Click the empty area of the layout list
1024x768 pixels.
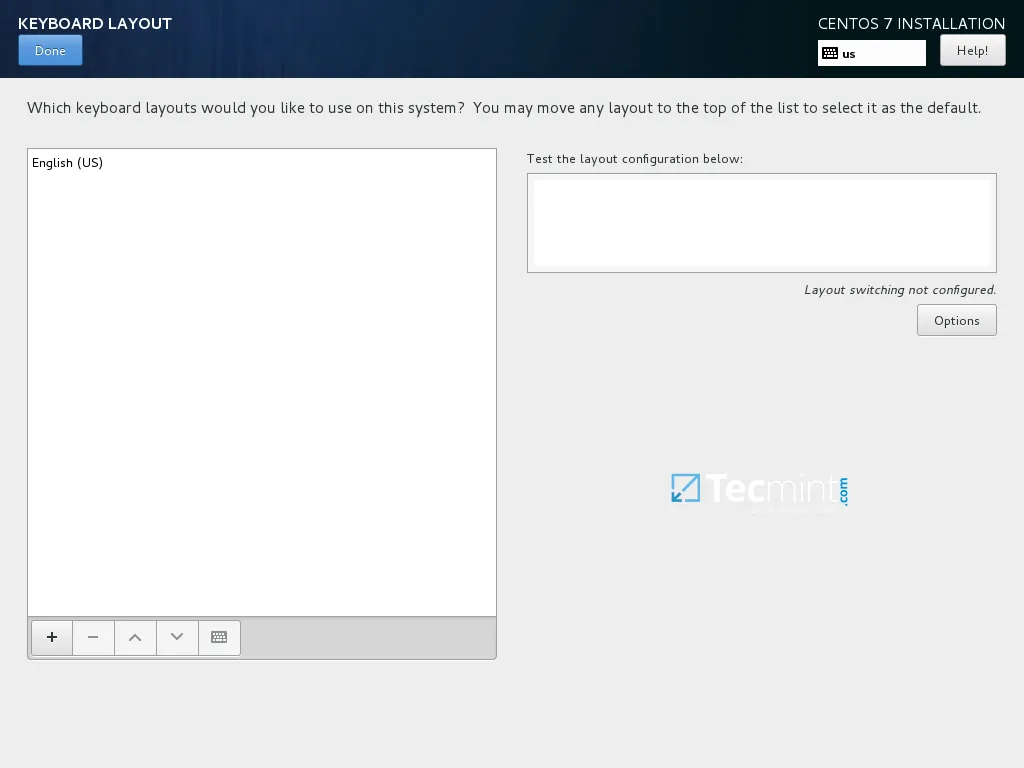[260, 400]
